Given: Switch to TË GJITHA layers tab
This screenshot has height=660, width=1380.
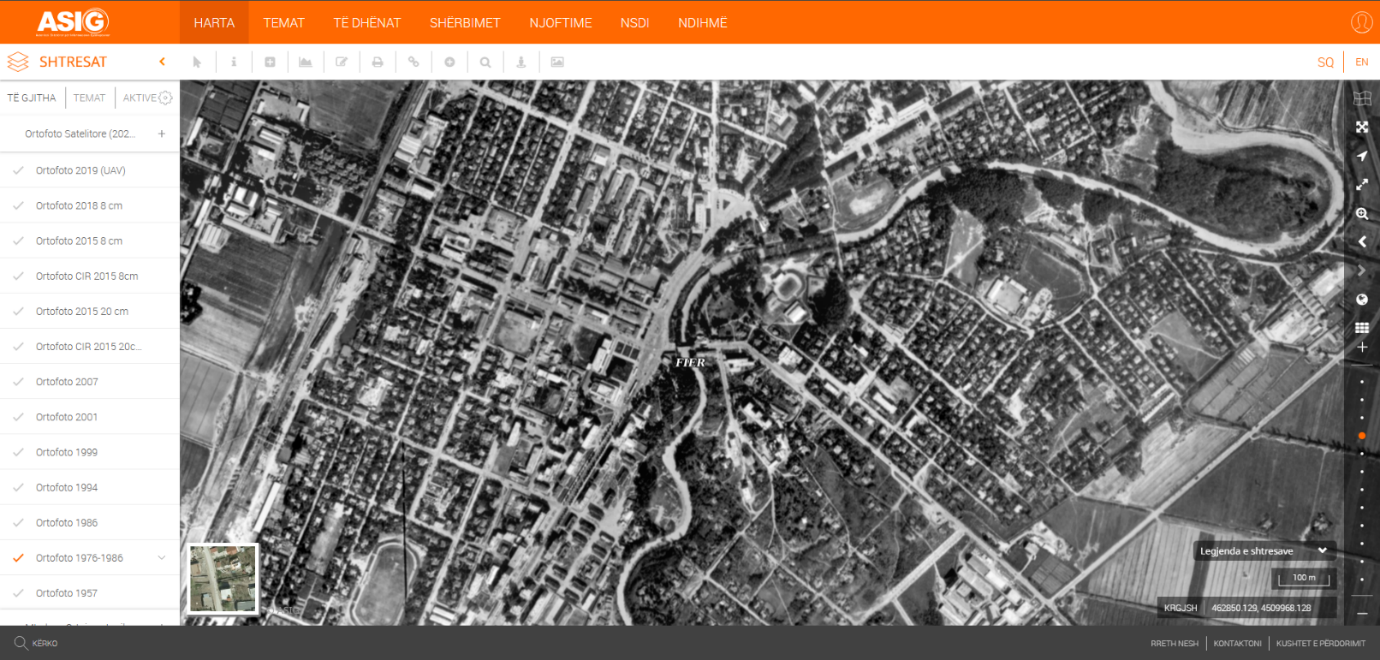Looking at the screenshot, I should pyautogui.click(x=32, y=98).
